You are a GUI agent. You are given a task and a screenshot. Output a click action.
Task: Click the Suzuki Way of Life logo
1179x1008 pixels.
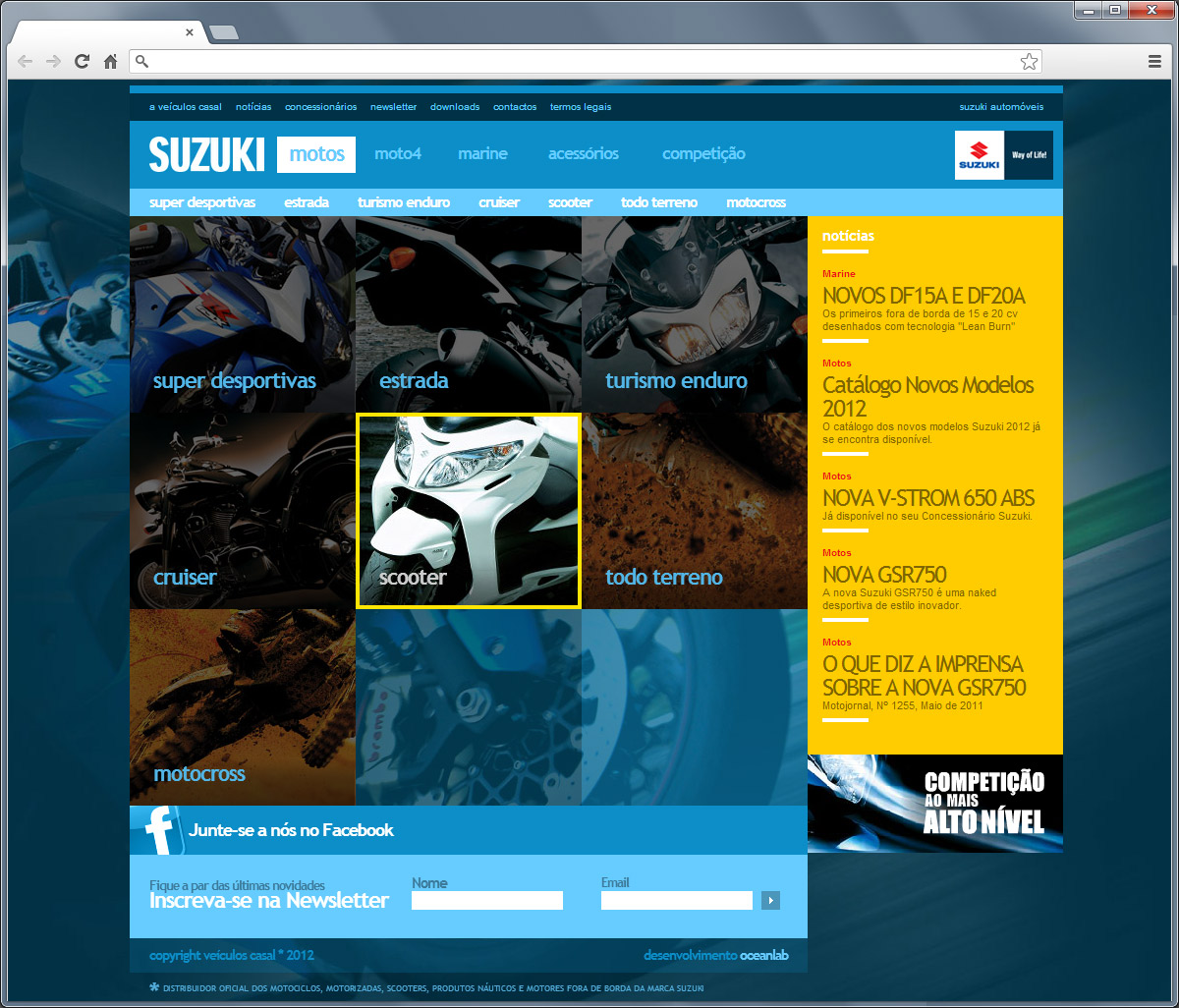coord(1003,155)
